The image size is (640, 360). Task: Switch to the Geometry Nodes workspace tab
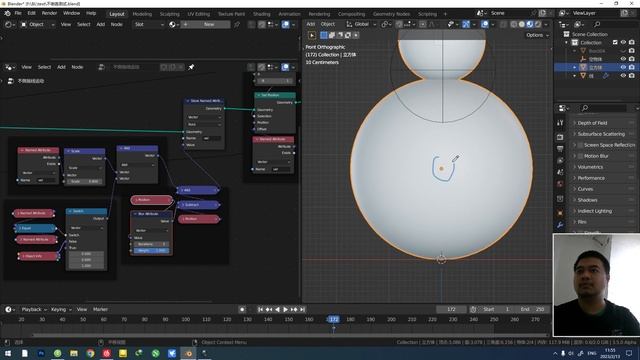(391, 14)
